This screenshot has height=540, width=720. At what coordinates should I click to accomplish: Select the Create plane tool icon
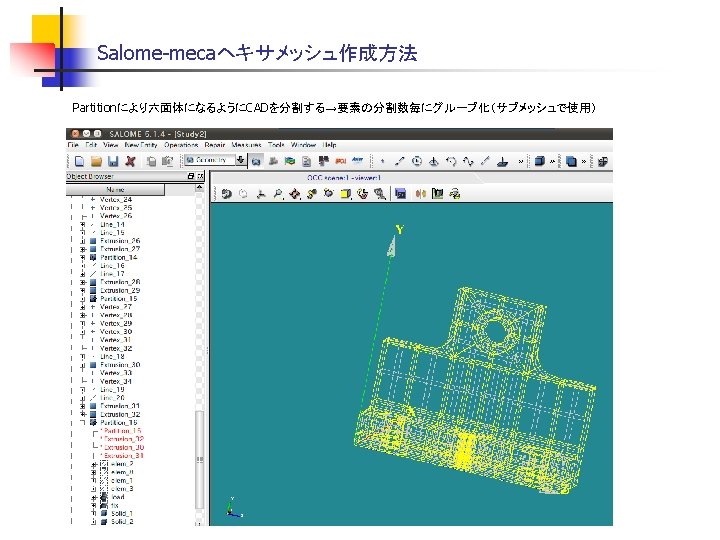tap(502, 161)
